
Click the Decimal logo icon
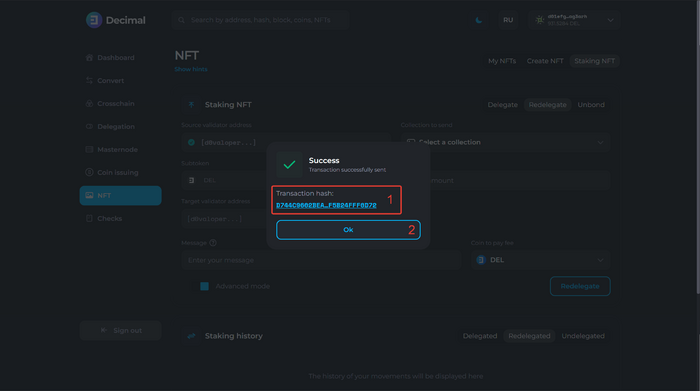[94, 20]
